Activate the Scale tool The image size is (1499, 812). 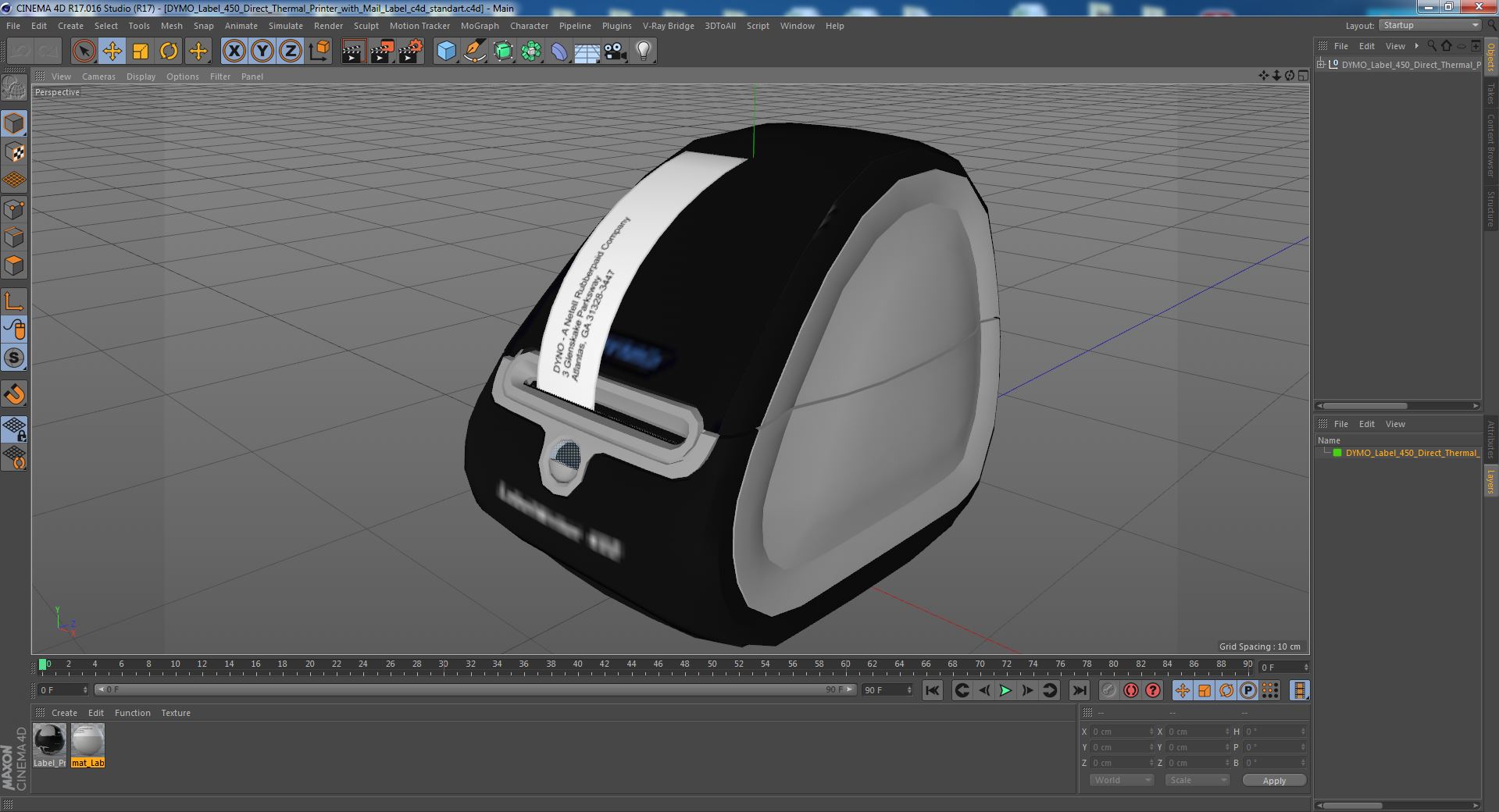pyautogui.click(x=141, y=52)
